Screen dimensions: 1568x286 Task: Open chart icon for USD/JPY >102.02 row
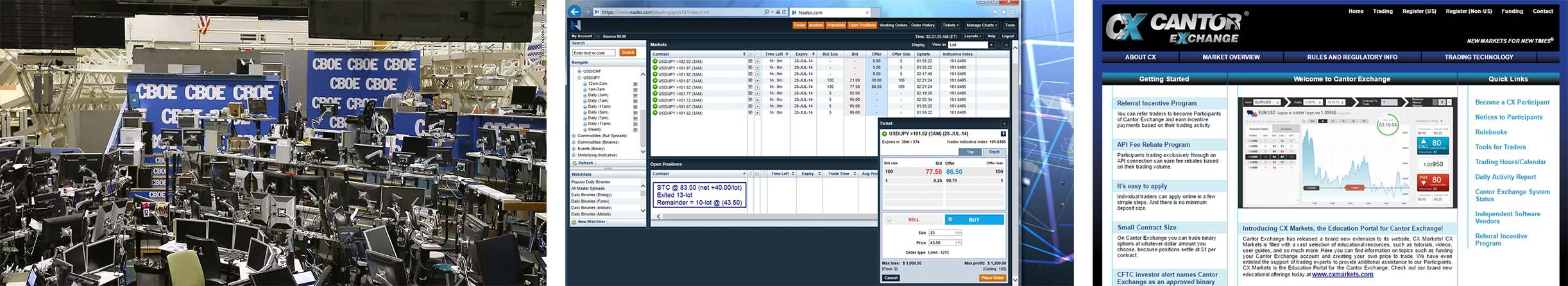click(750, 62)
